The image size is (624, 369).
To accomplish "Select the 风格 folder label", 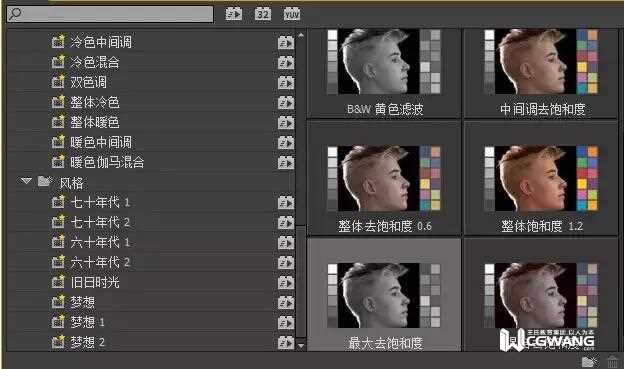I will coord(71,183).
